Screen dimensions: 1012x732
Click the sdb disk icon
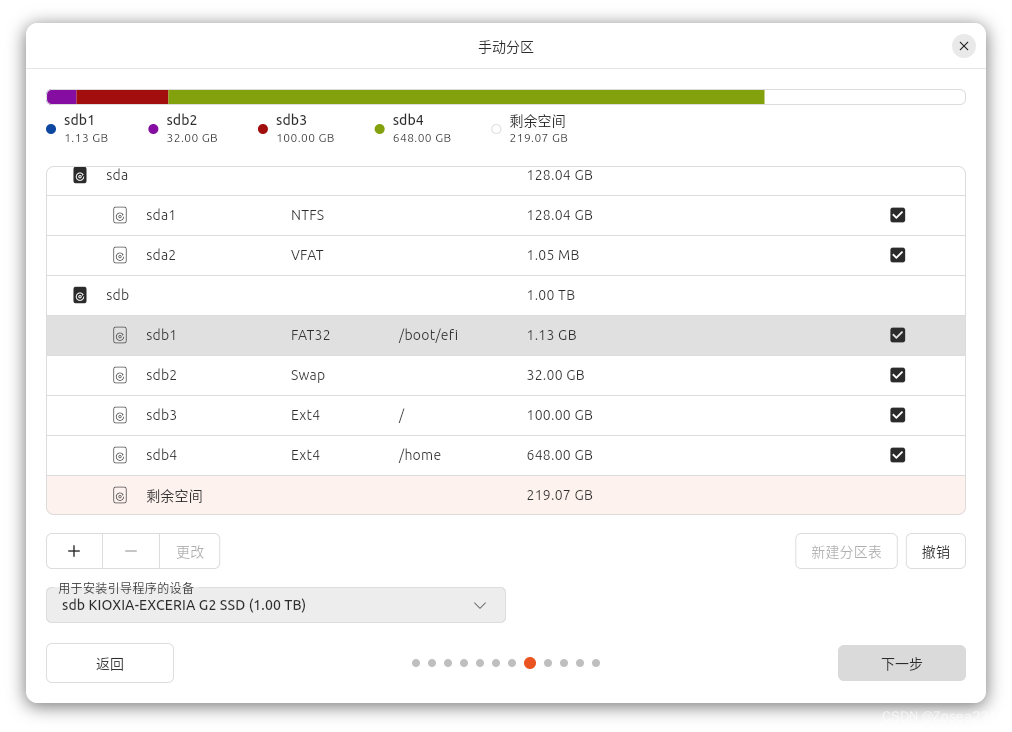coord(79,295)
